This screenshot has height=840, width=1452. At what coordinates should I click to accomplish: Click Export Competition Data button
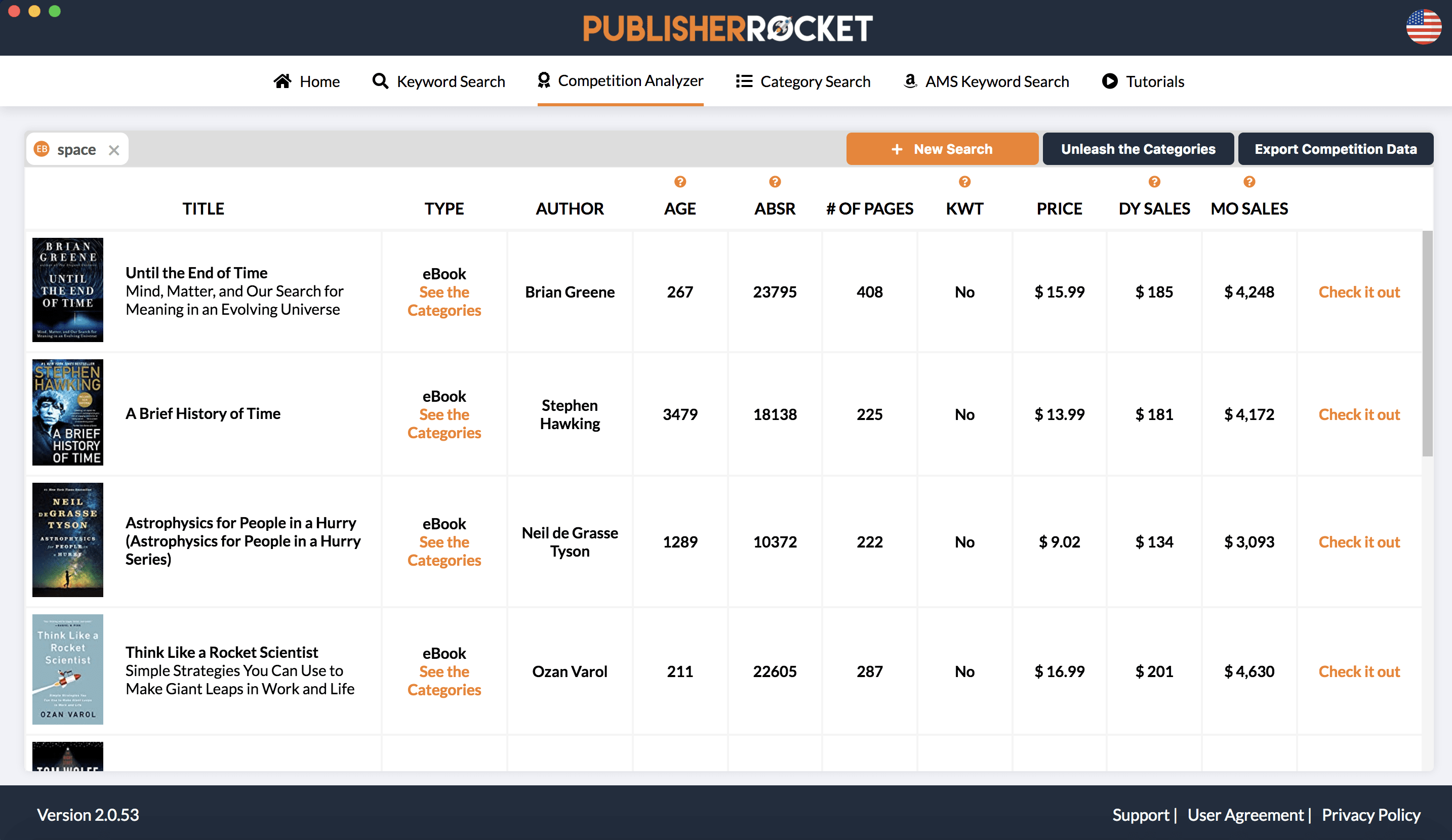click(1335, 149)
